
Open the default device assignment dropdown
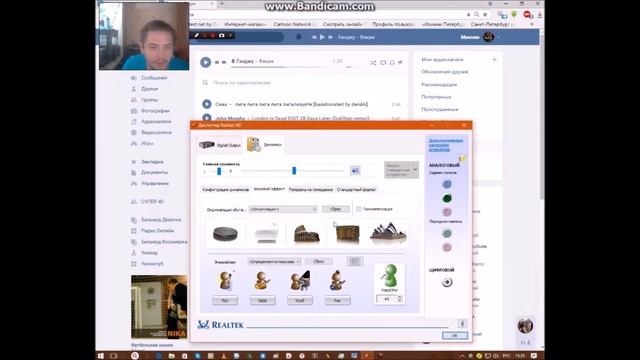[401, 170]
